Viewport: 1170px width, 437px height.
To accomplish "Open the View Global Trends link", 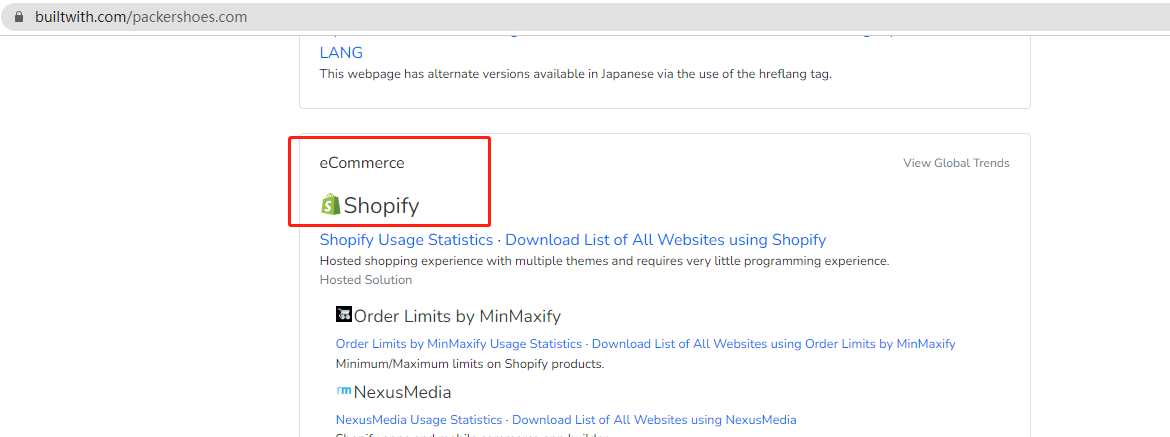I will point(956,163).
